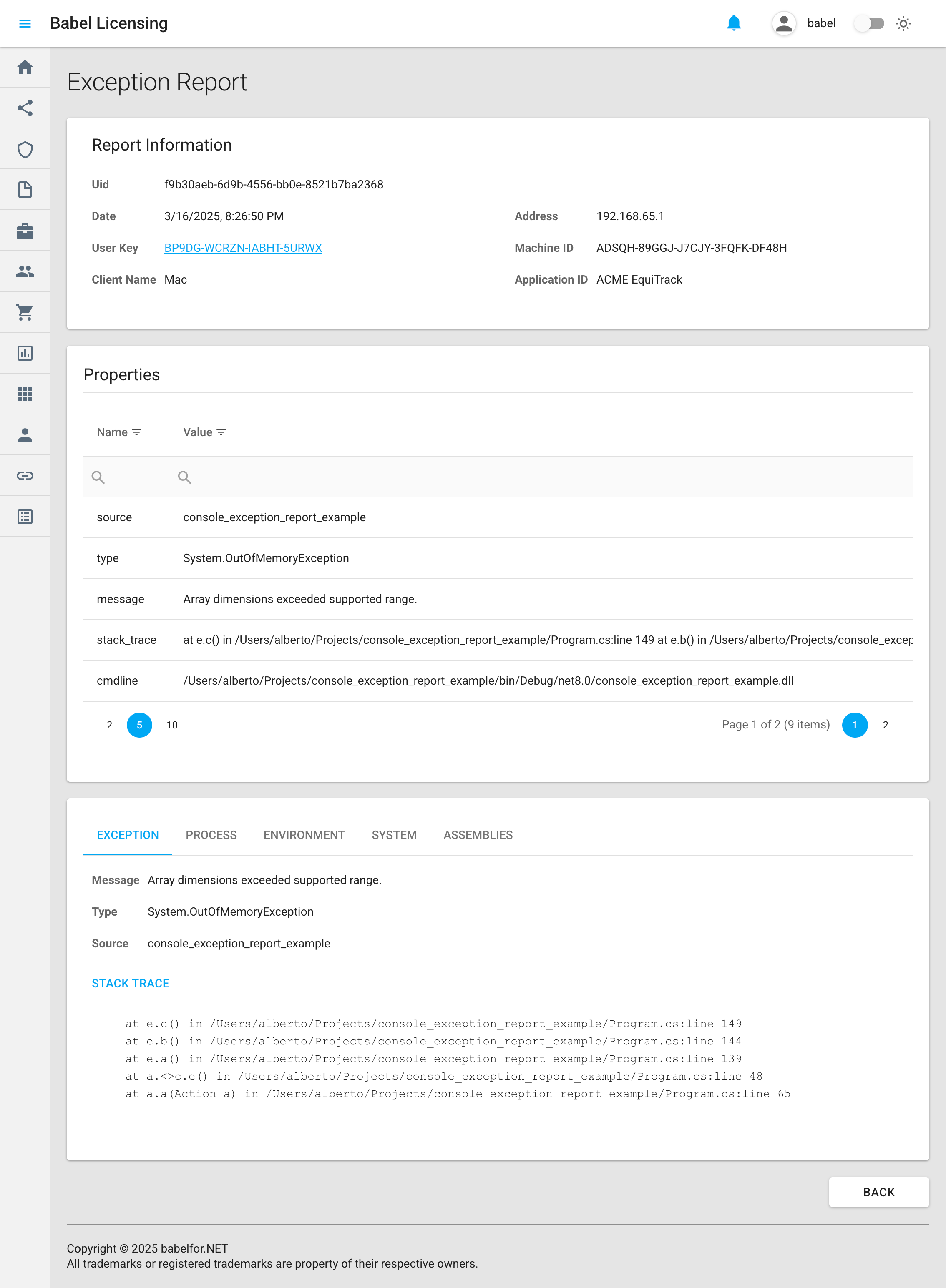
Task: Click the notification bell icon
Action: [734, 23]
